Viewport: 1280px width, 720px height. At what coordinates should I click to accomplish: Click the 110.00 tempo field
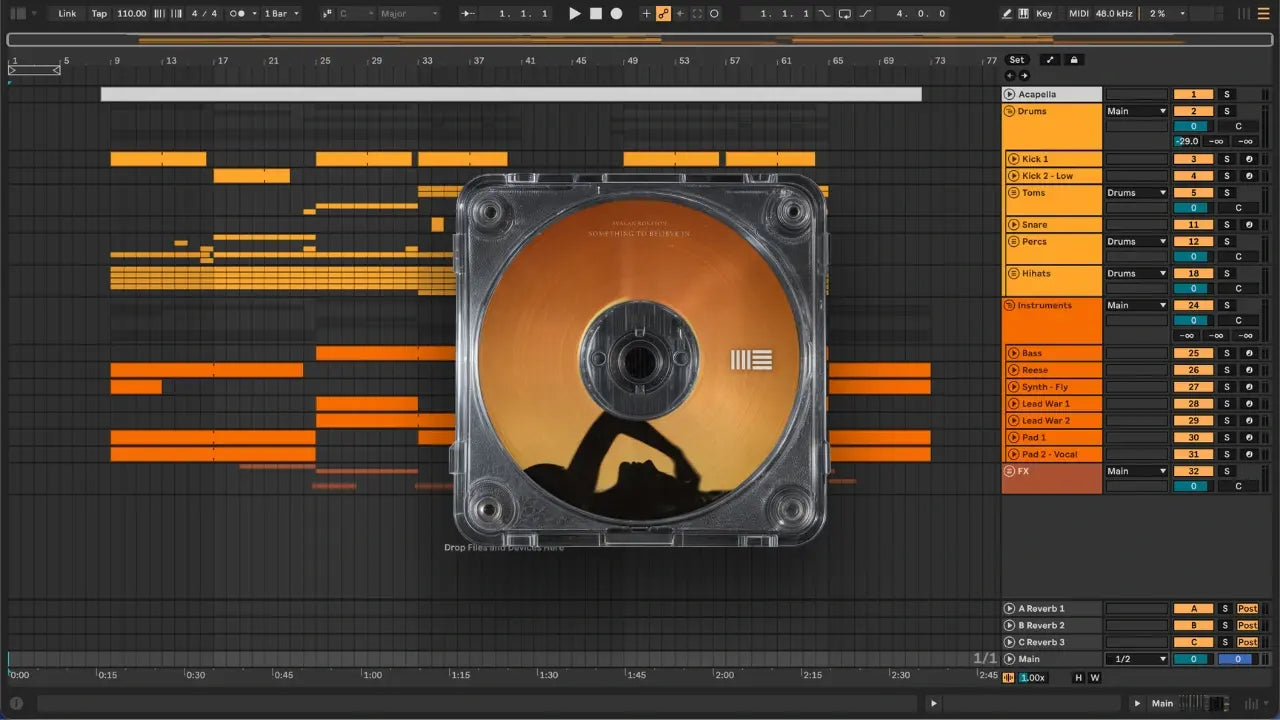131,14
